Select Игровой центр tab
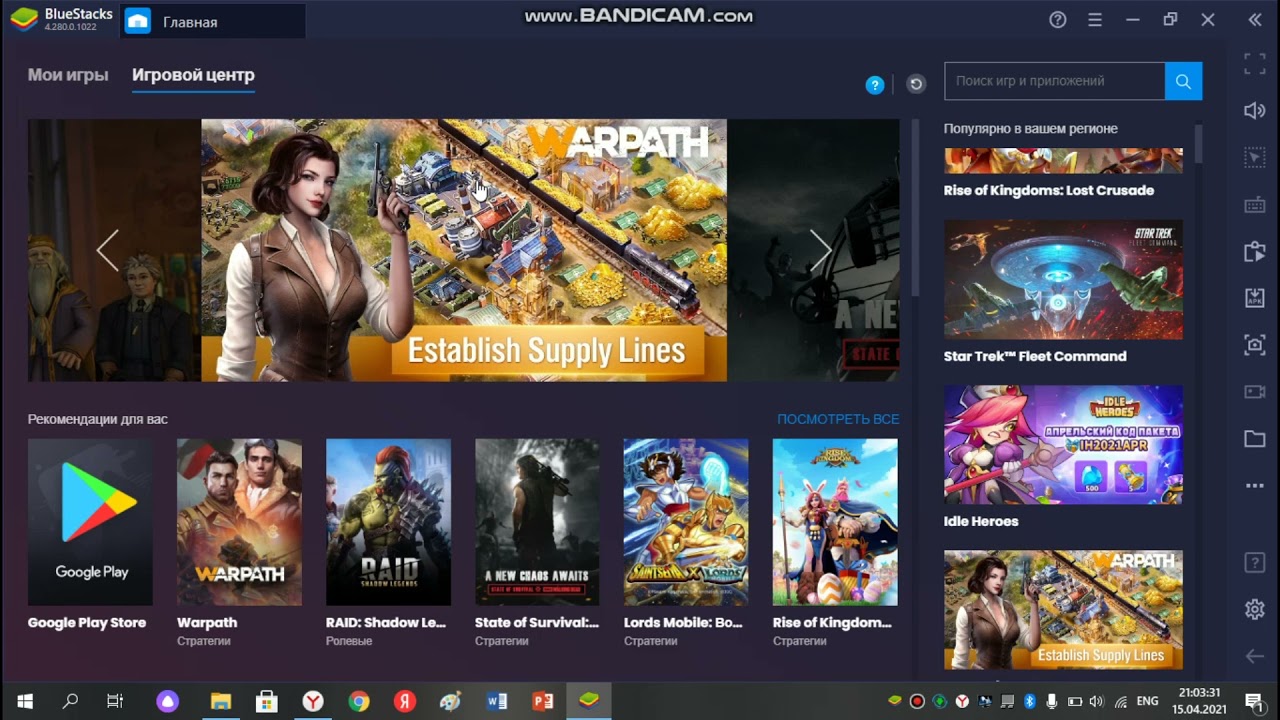This screenshot has height=720, width=1280. pyautogui.click(x=193, y=75)
